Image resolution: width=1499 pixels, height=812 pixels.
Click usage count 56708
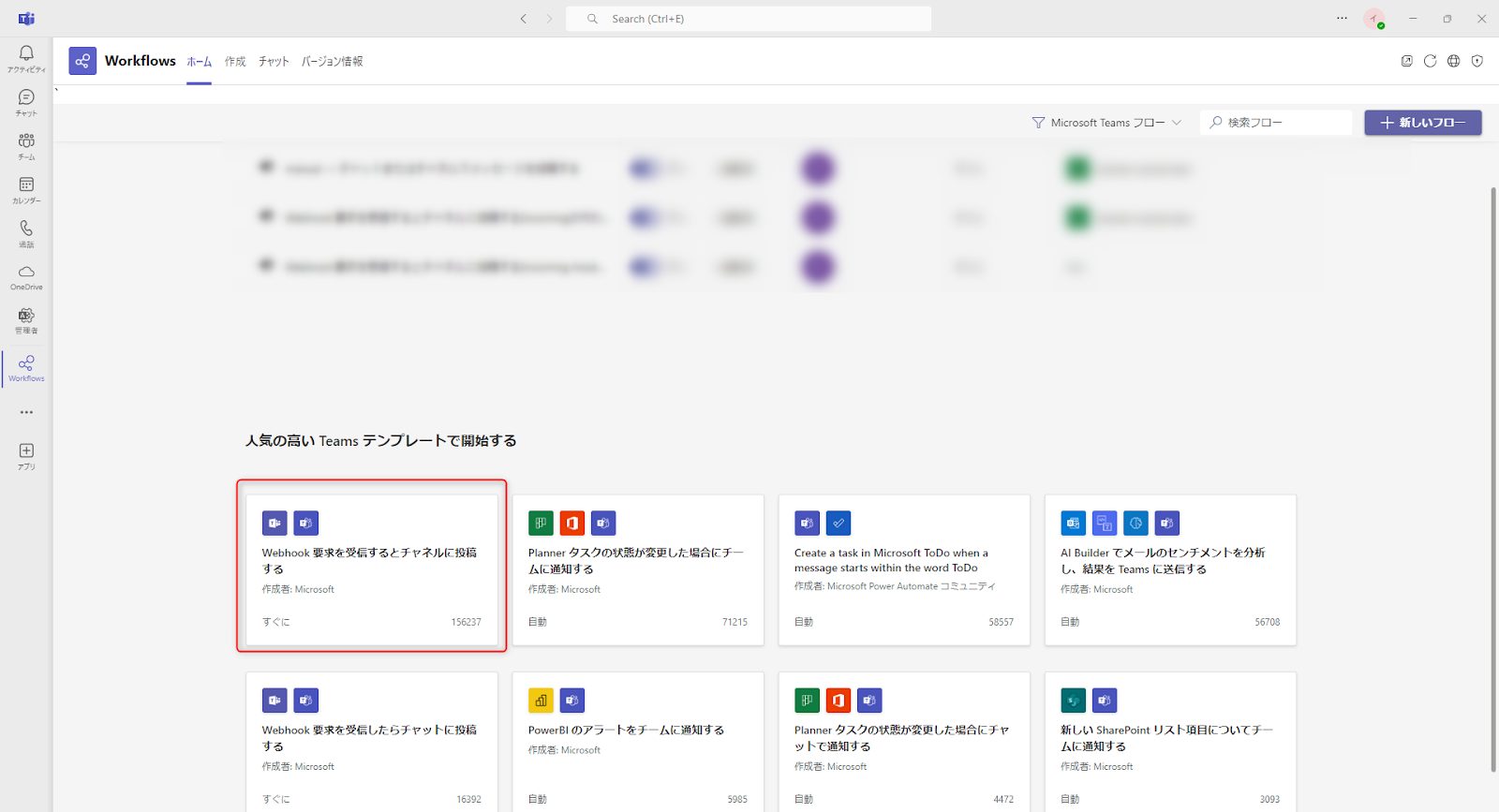(1267, 622)
